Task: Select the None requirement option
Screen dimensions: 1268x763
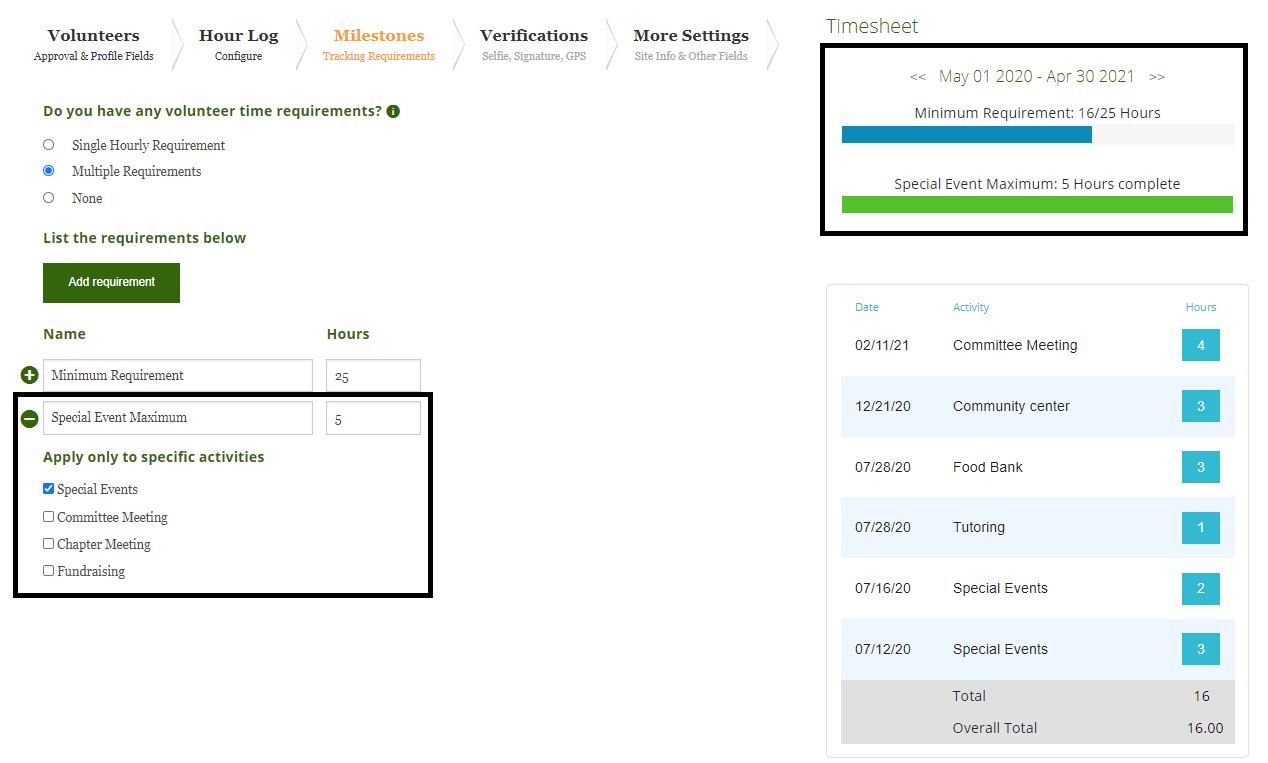Action: click(x=48, y=198)
